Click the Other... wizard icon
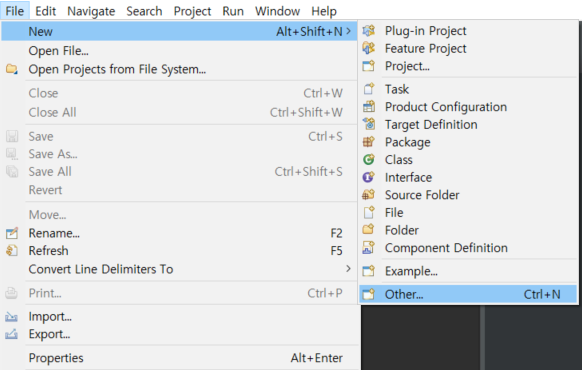The image size is (582, 370). click(x=369, y=294)
